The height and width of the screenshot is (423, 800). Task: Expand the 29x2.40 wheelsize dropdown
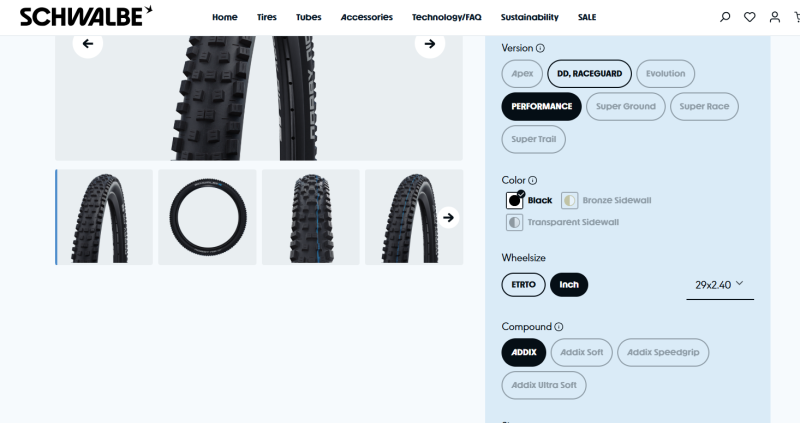coord(720,285)
